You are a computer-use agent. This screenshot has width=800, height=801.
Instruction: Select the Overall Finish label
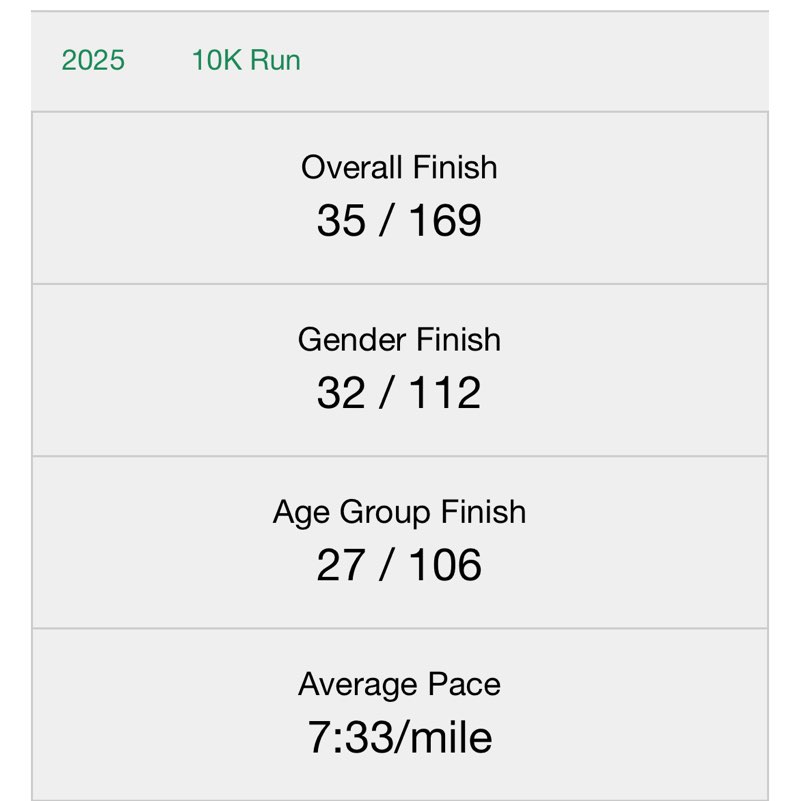tap(399, 167)
